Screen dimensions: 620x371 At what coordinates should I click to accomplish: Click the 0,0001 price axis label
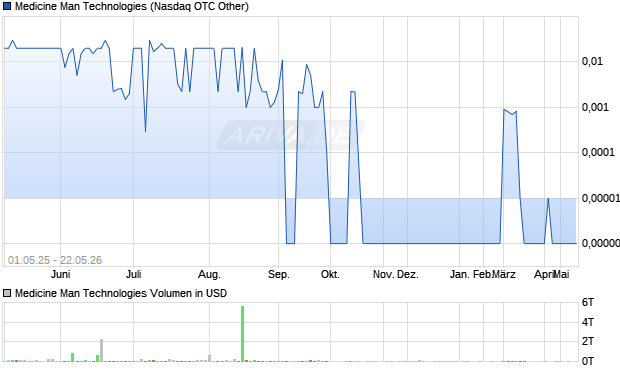tap(598, 152)
